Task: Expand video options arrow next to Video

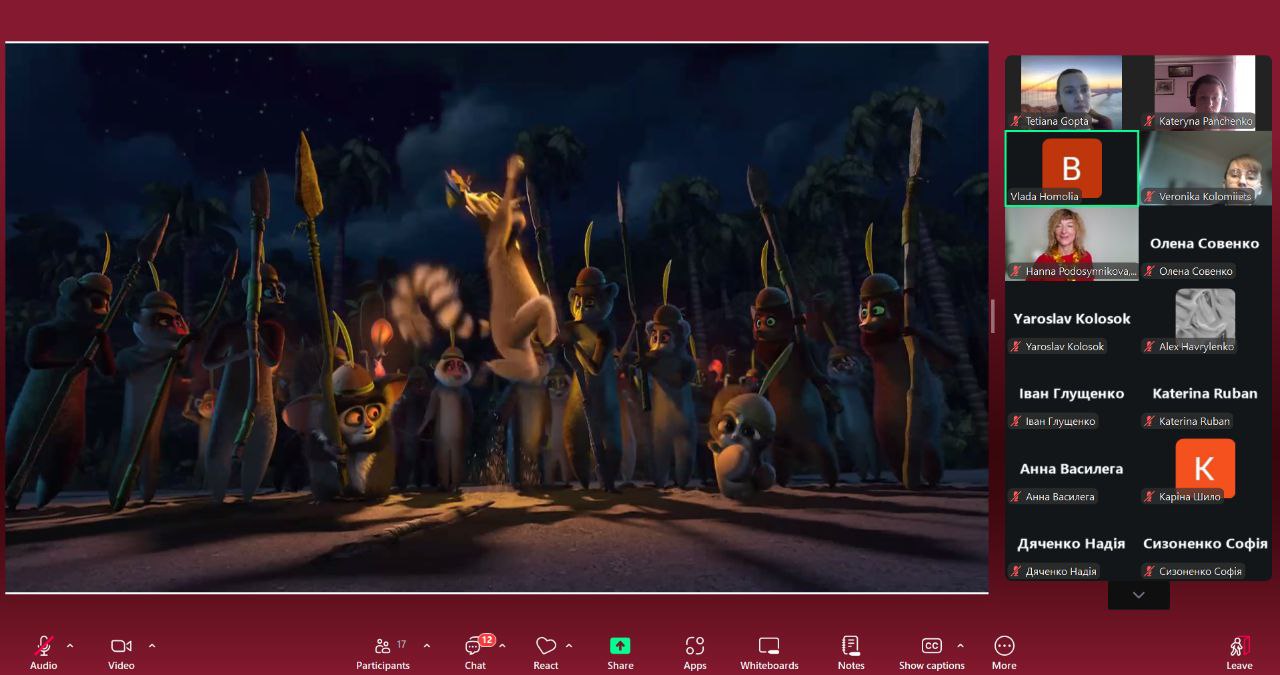Action: point(152,646)
